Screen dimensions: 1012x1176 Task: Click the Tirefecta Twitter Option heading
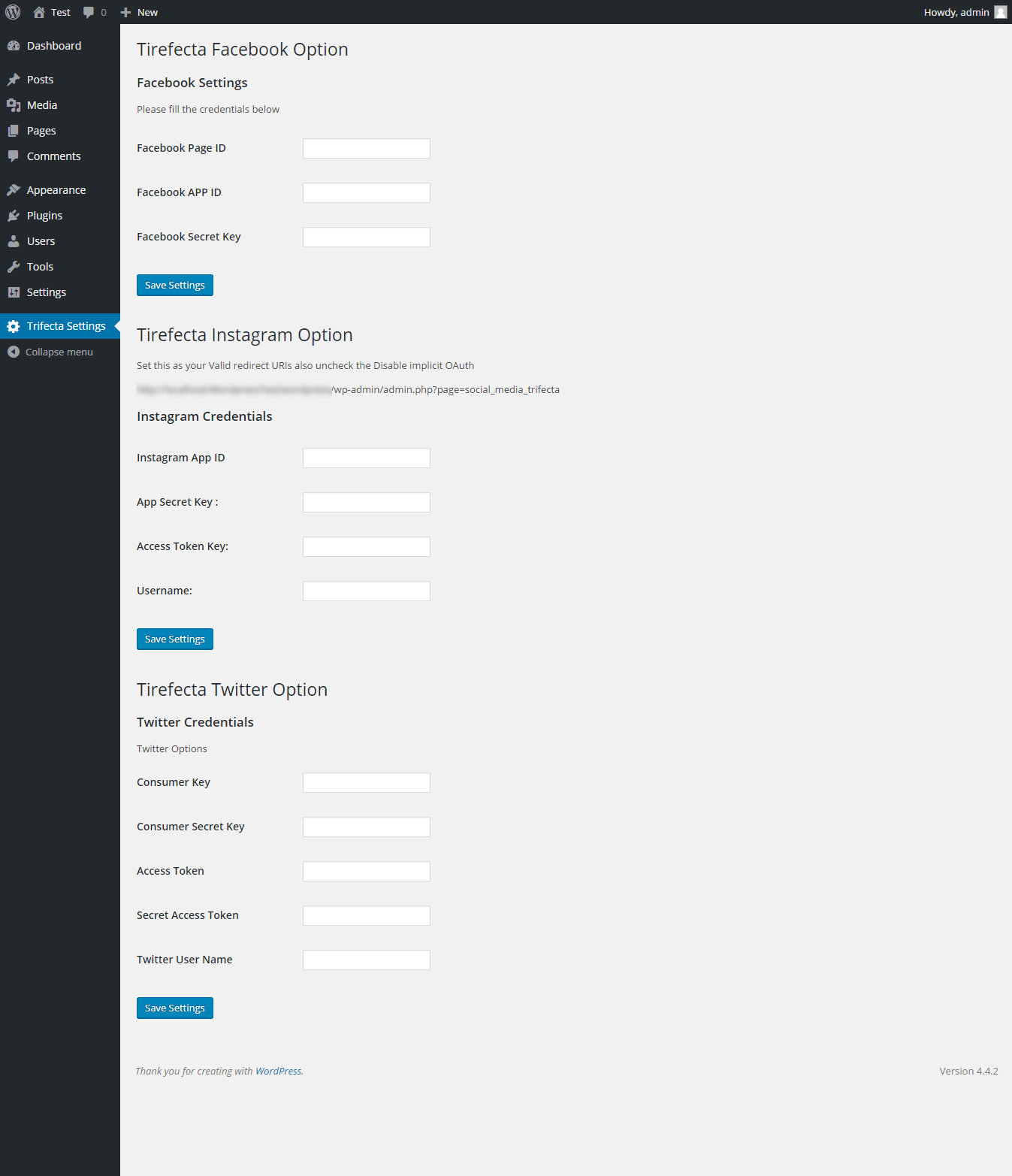tap(232, 690)
